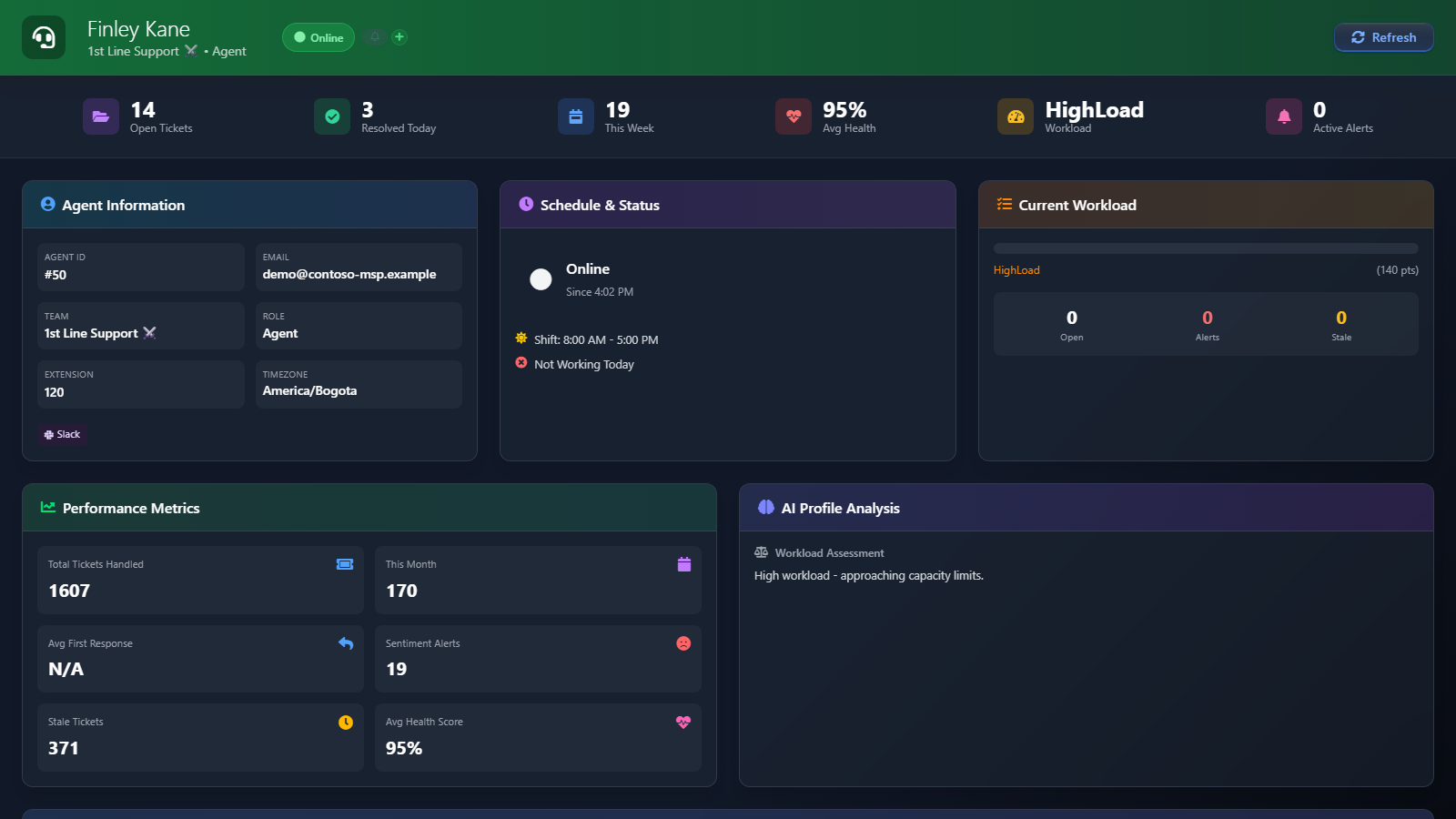The width and height of the screenshot is (1456, 819).
Task: Click the Alerts count in Current Workload
Action: (x=1208, y=318)
